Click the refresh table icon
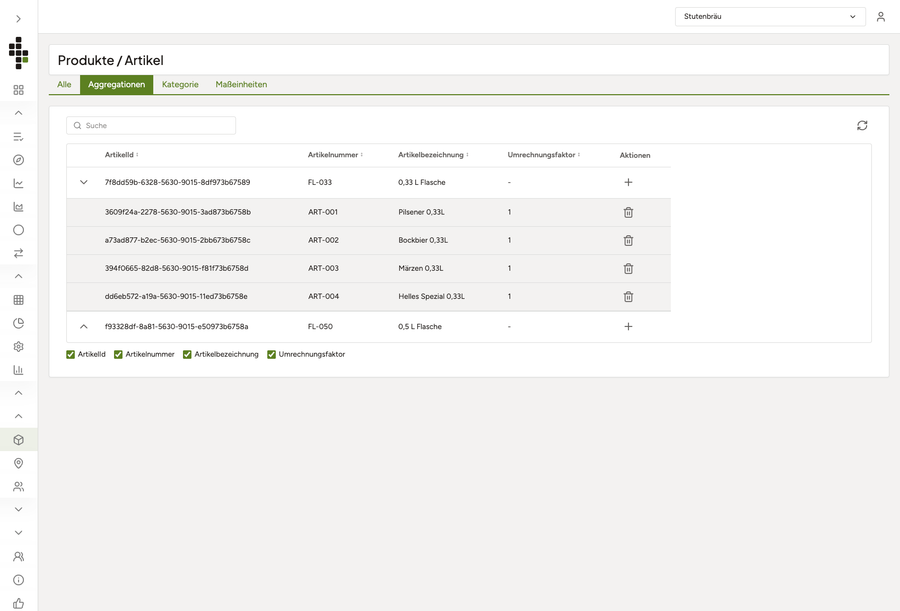This screenshot has height=611, width=900. click(862, 125)
